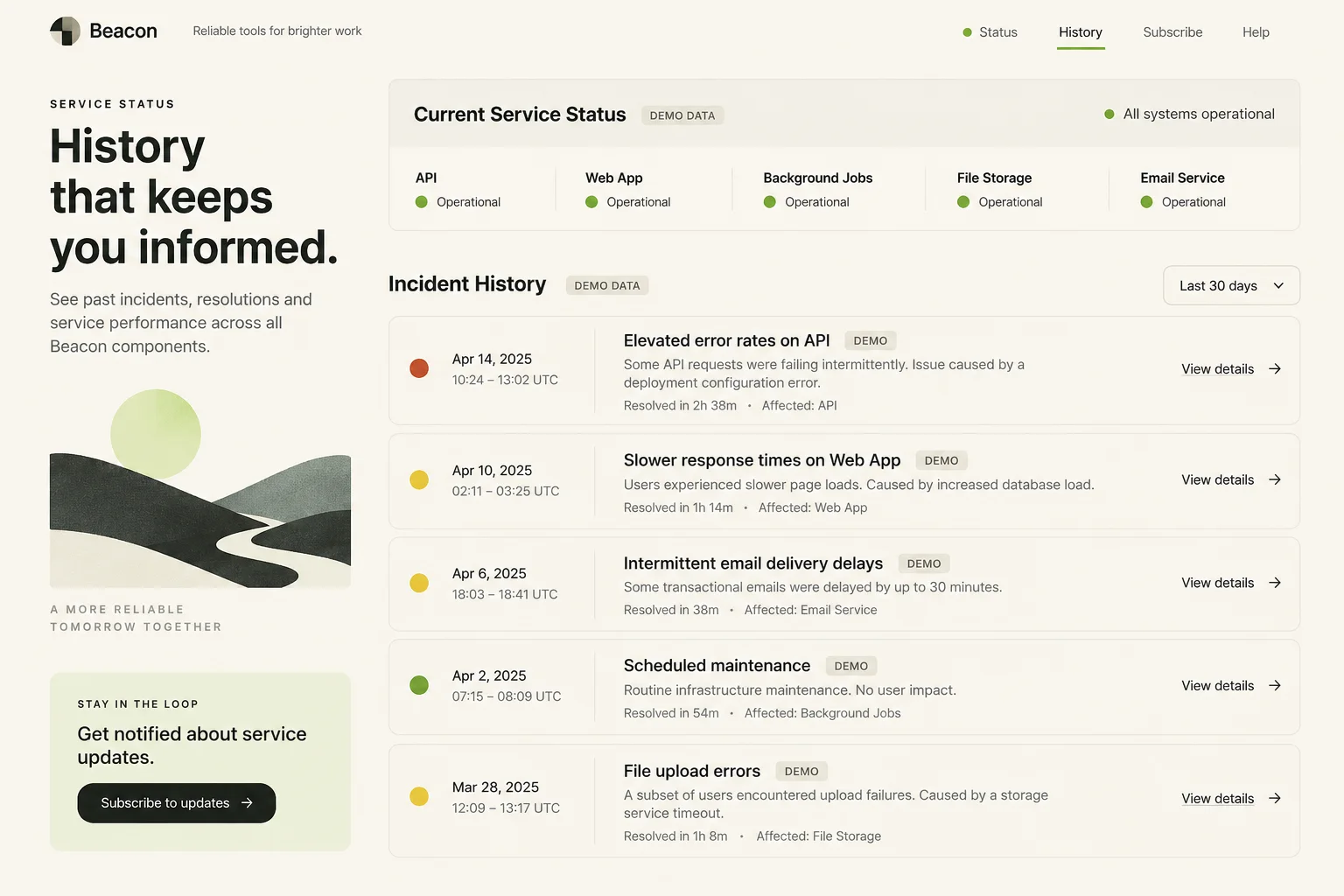View details for File upload errors

(1218, 798)
